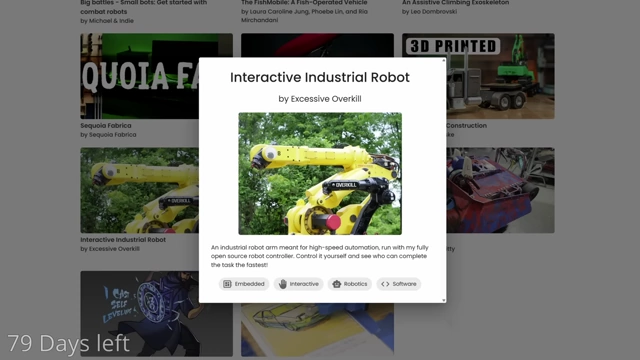The image size is (640, 360).
Task: Click 'by Excessive Overkill' in the popup
Action: [320, 99]
